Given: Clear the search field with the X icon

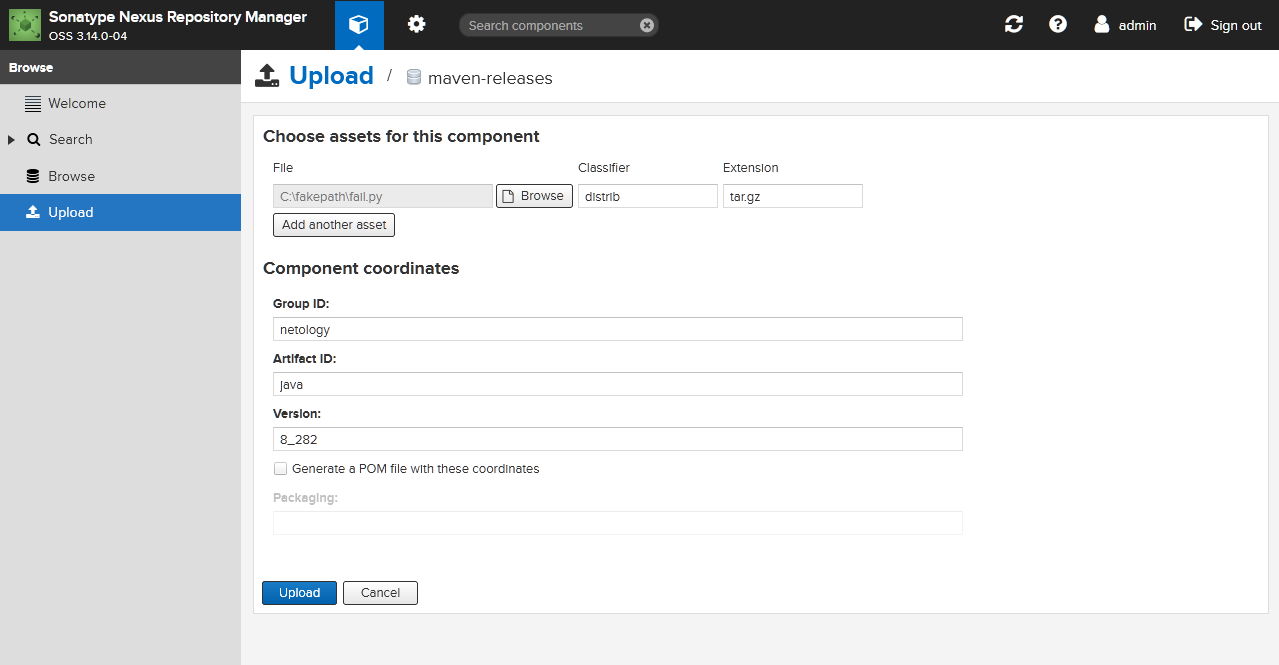Looking at the screenshot, I should coord(646,25).
